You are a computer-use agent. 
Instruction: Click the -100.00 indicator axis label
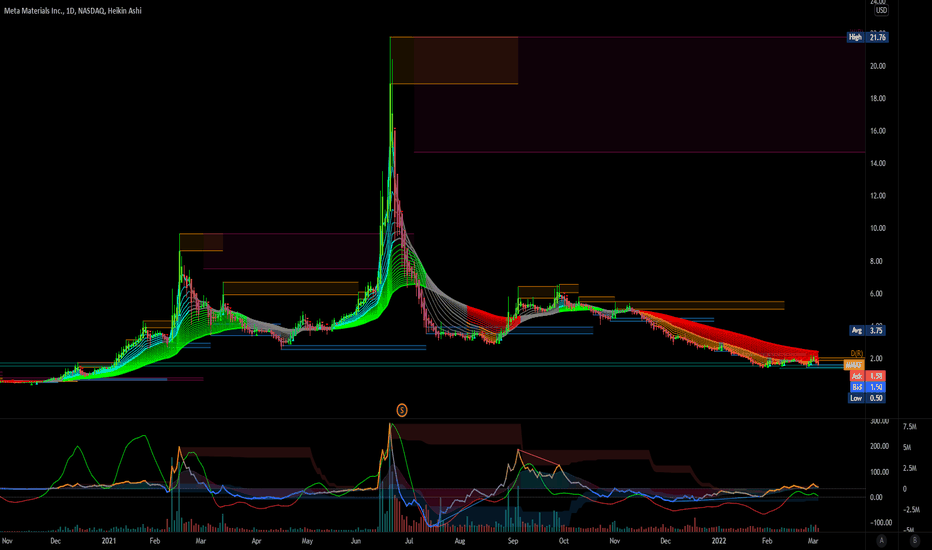click(881, 523)
